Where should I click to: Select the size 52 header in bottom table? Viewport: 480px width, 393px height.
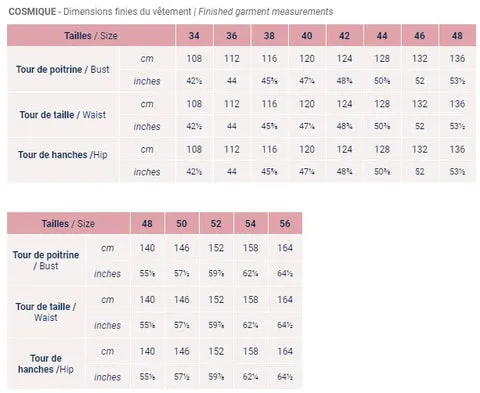[x=216, y=223]
